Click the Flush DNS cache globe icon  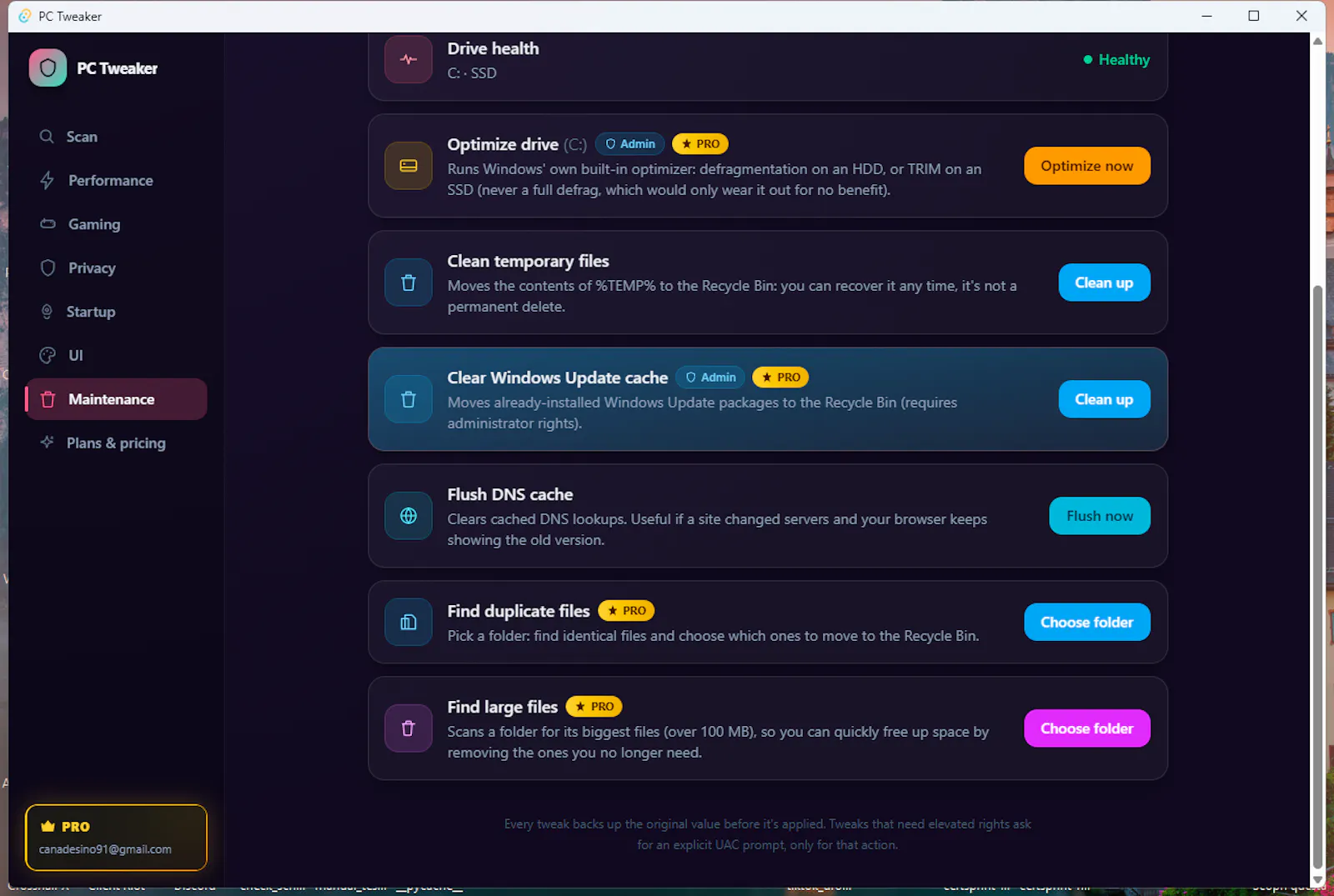[409, 516]
